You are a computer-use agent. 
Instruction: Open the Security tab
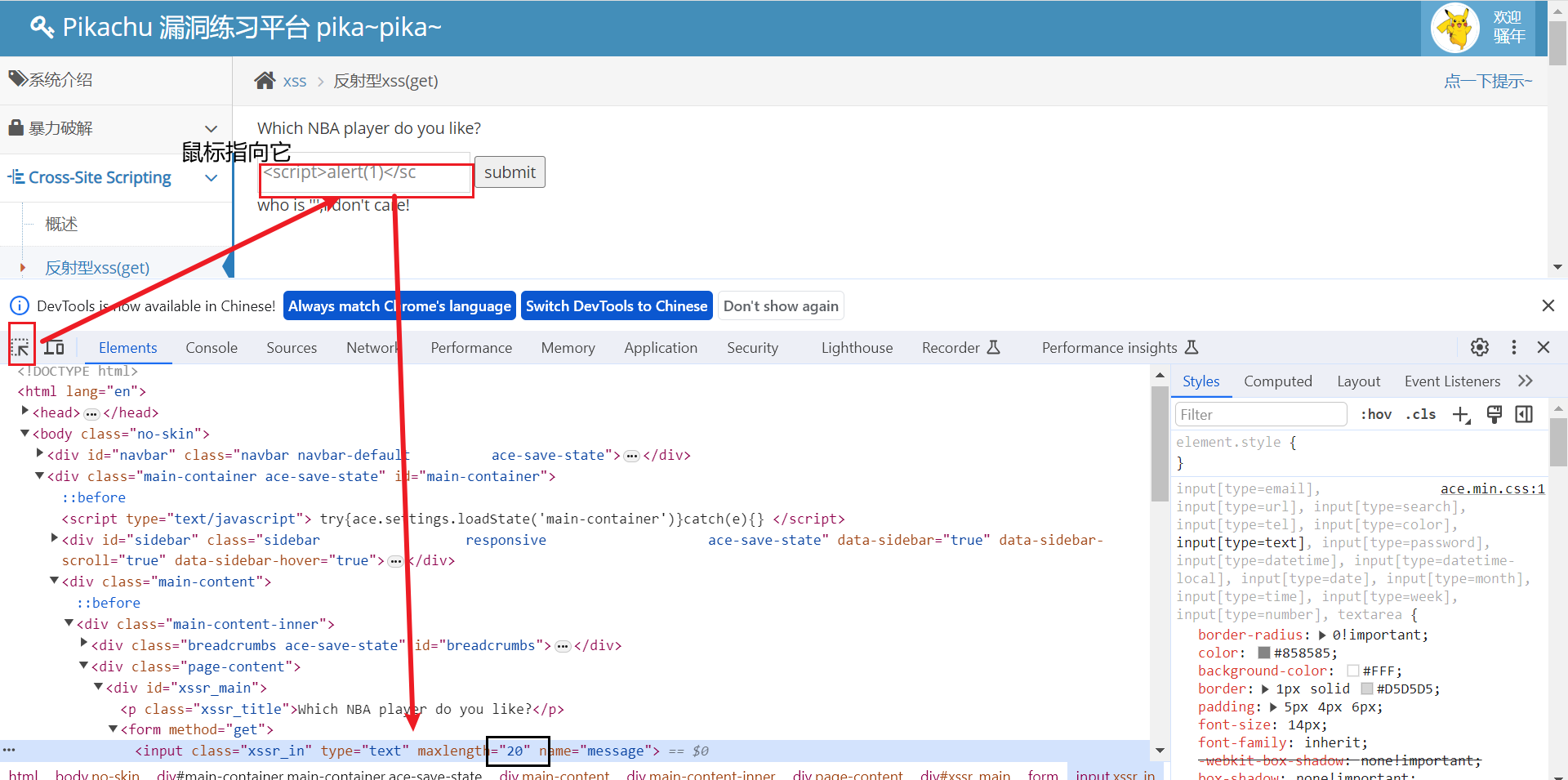point(752,348)
